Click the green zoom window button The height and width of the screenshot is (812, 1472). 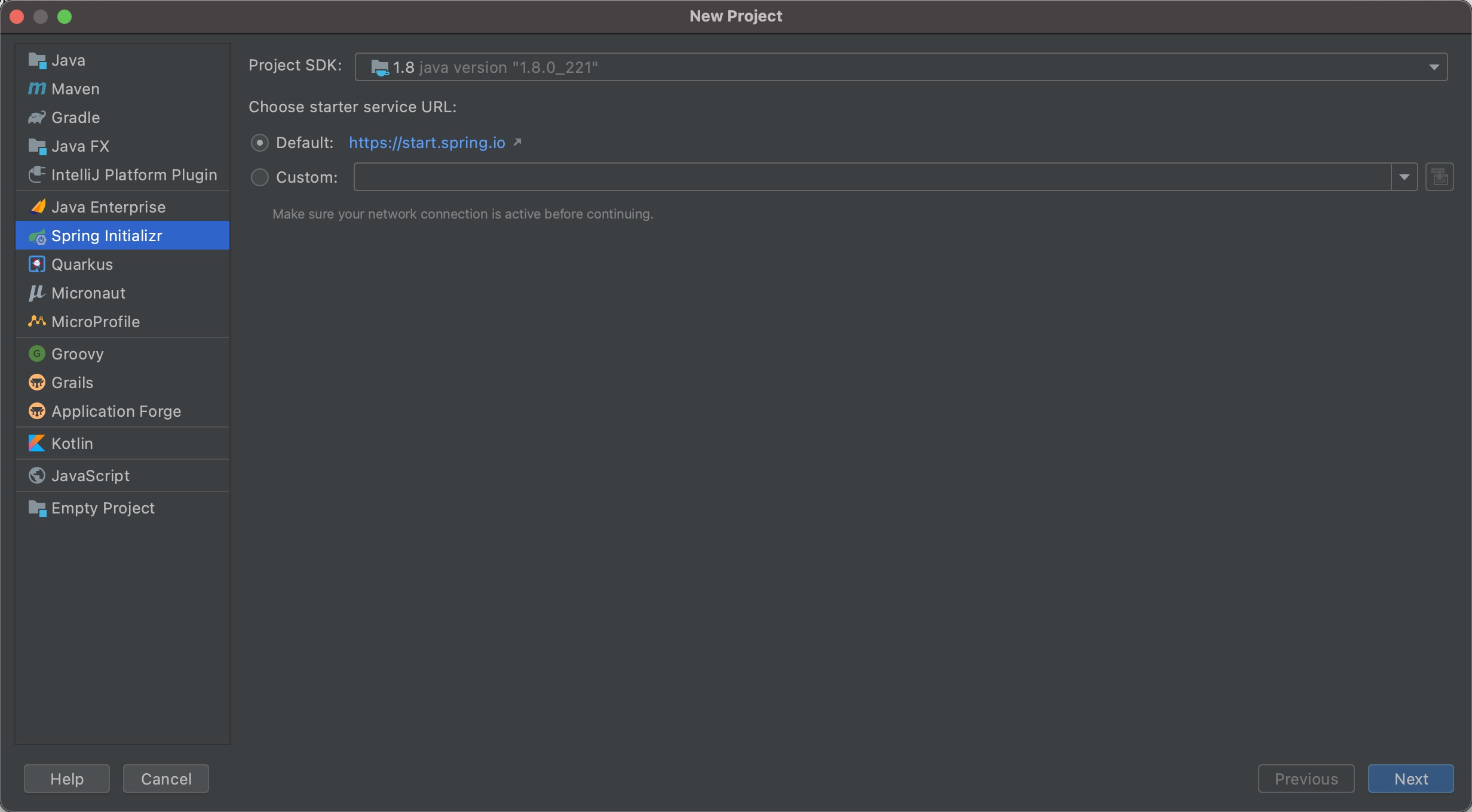click(65, 17)
